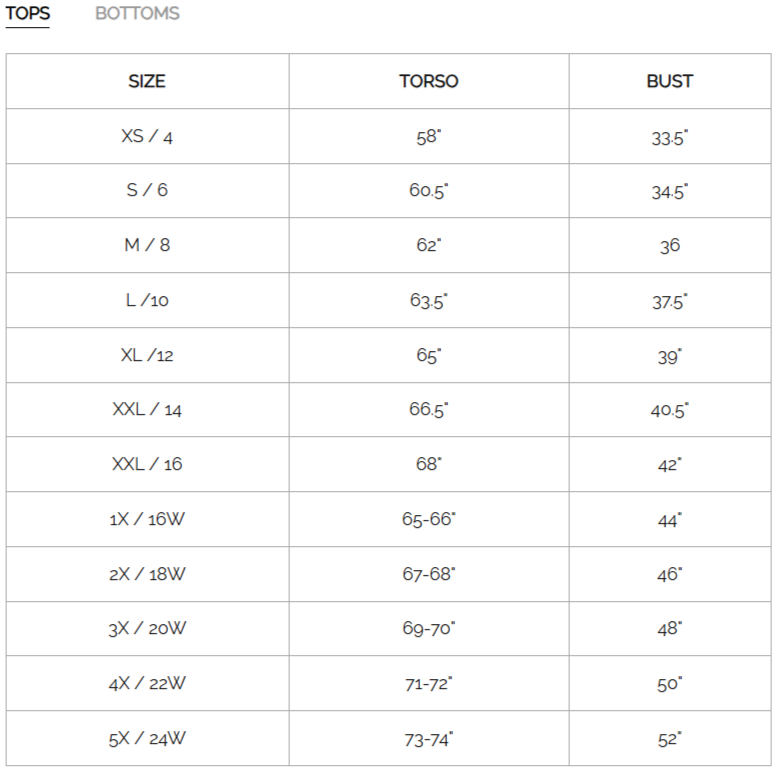This screenshot has width=782, height=773.
Task: Select the XL /12 size cell
Action: [x=147, y=355]
